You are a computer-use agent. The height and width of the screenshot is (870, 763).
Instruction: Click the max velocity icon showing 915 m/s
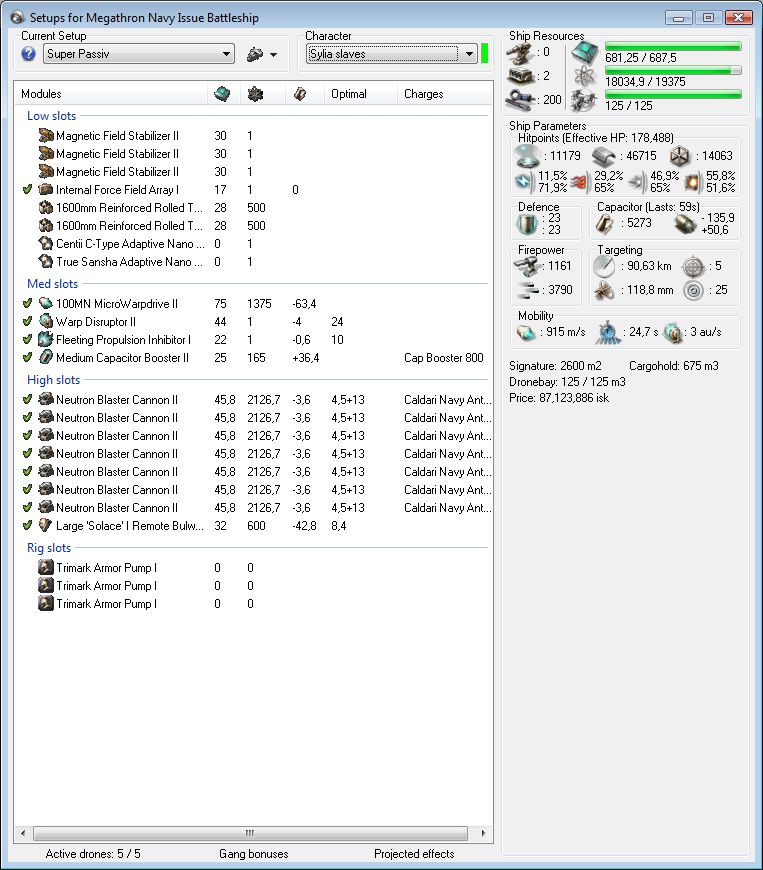526,332
